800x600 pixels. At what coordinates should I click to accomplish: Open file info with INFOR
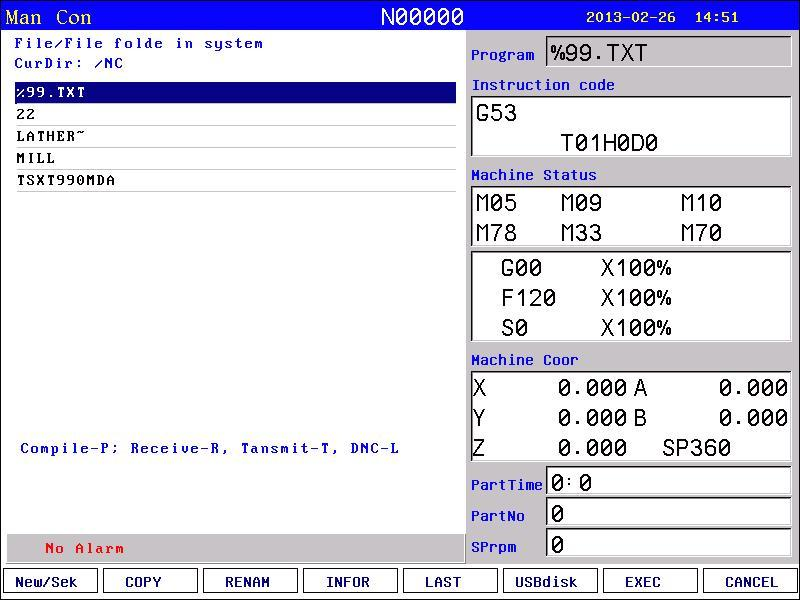click(350, 582)
